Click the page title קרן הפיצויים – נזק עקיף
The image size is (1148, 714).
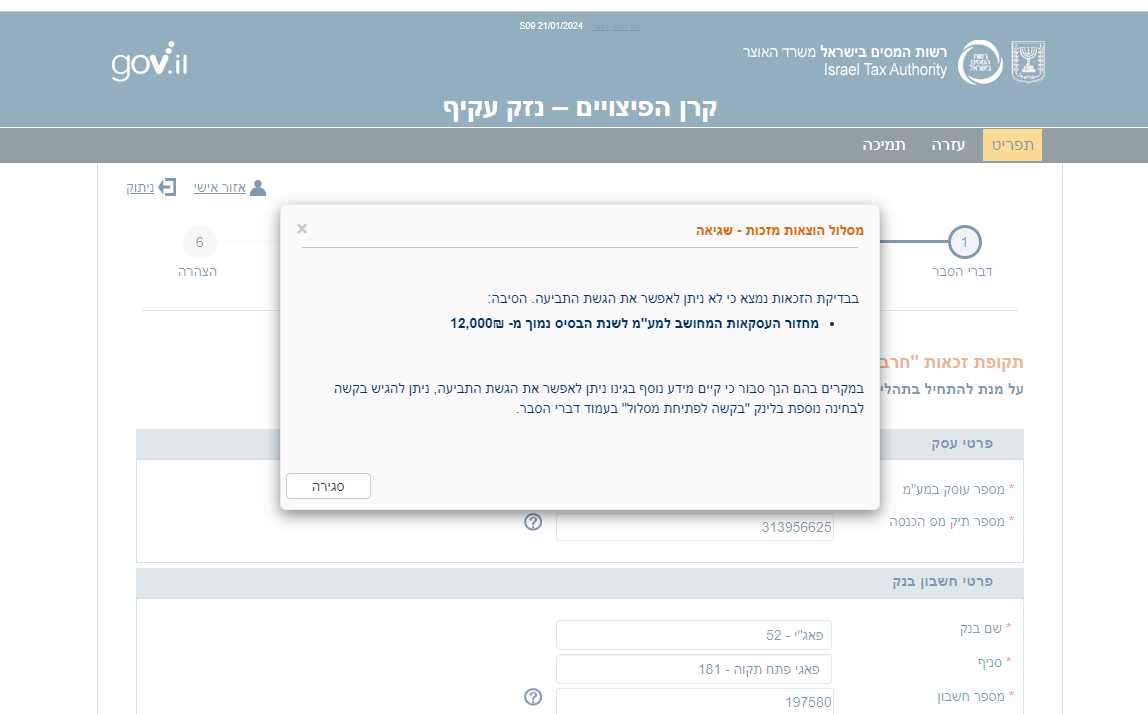click(580, 108)
